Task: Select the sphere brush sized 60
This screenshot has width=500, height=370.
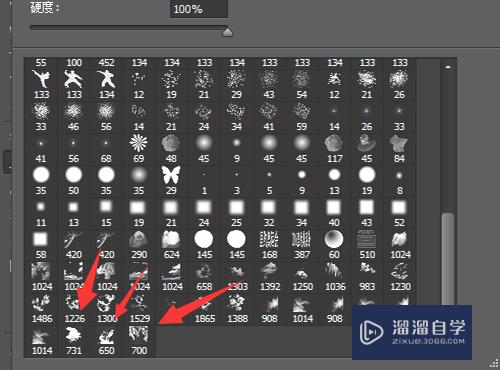Action: [334, 239]
